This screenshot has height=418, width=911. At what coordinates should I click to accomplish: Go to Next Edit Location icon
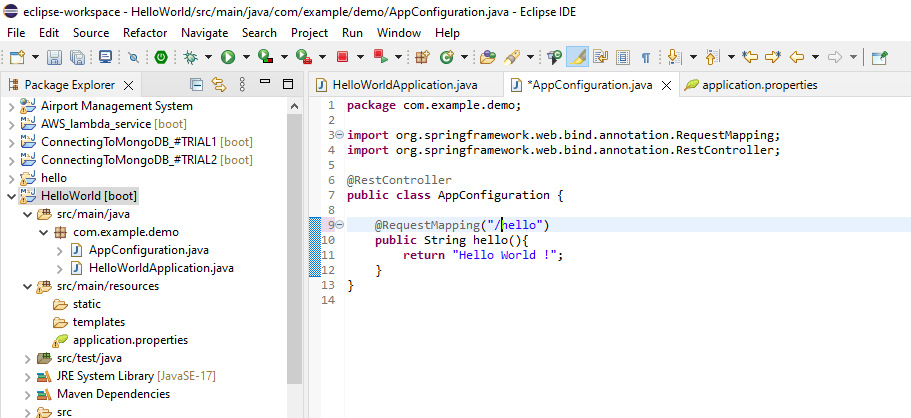coord(773,57)
